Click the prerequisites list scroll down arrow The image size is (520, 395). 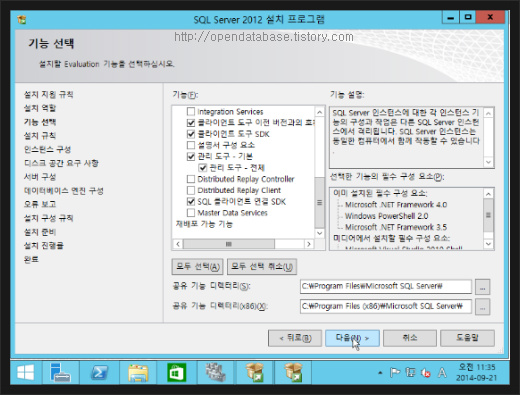pyautogui.click(x=488, y=244)
